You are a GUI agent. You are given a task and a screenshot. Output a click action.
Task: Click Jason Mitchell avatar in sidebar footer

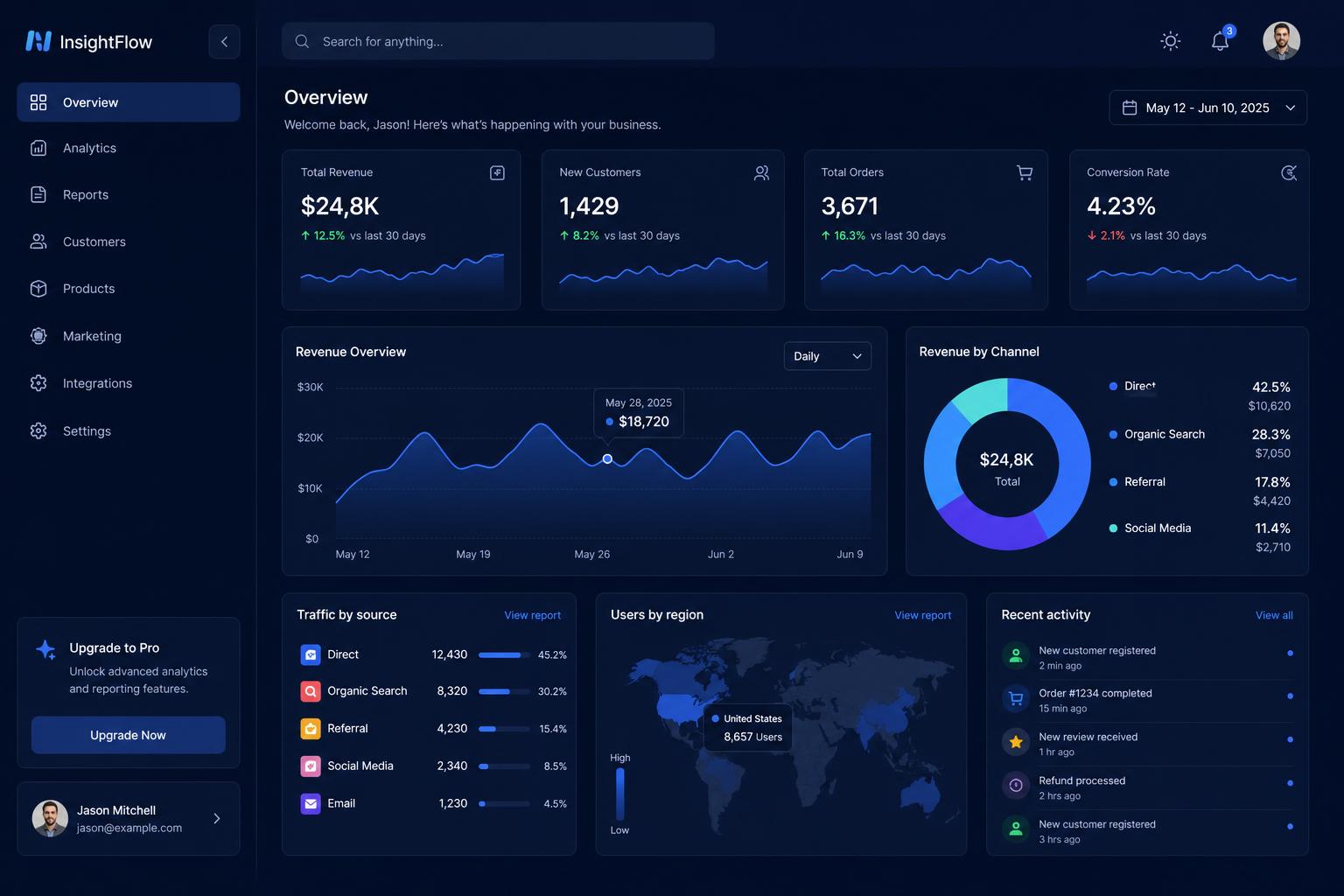pos(50,818)
